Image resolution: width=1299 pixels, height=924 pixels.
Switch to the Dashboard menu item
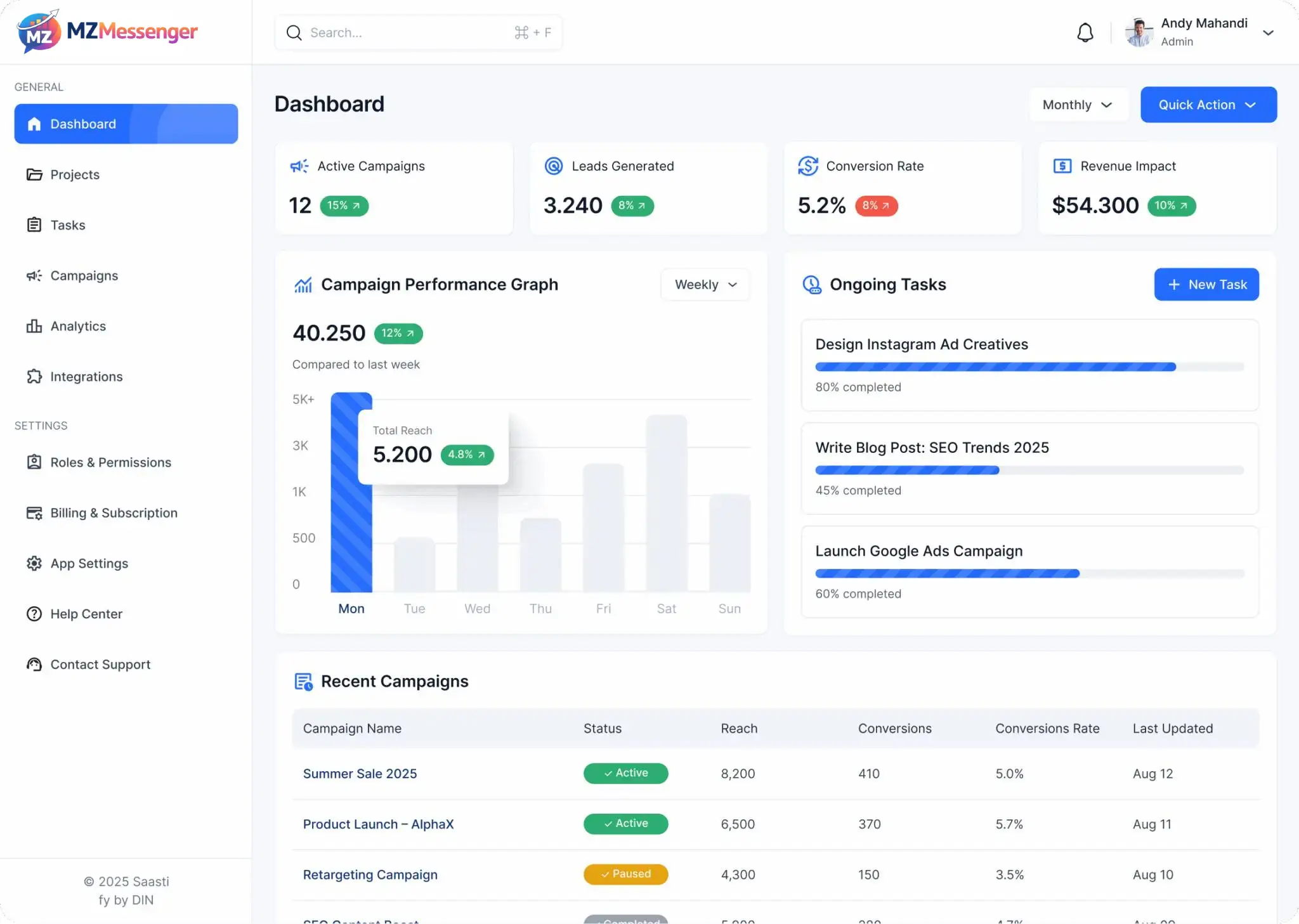(83, 124)
